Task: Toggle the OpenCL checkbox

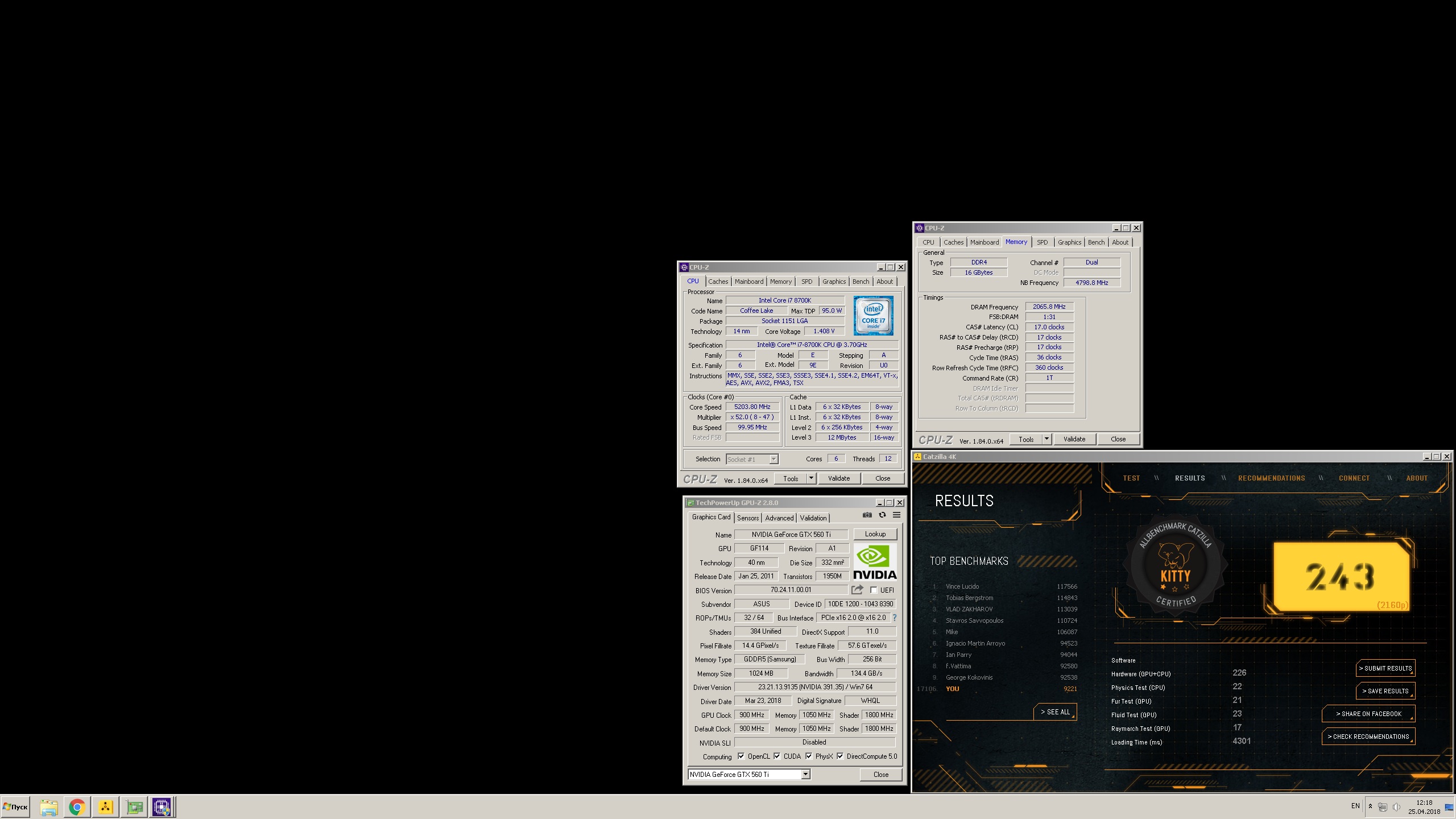Action: point(741,756)
